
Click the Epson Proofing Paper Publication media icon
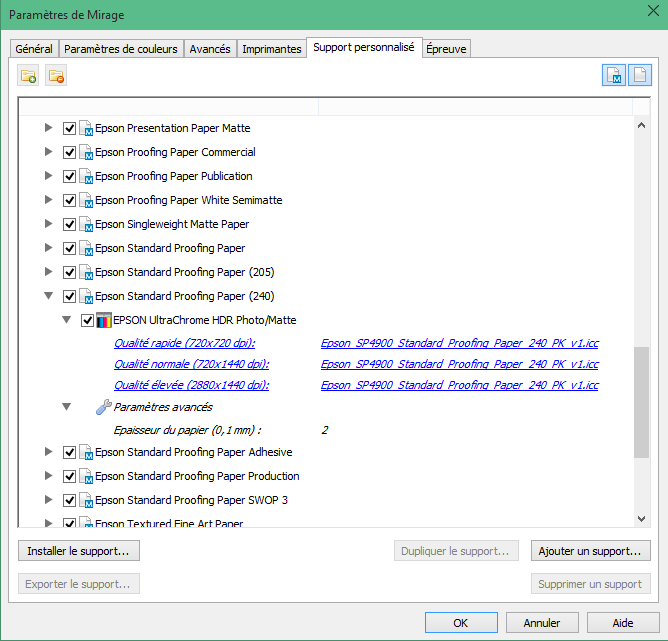coord(86,176)
